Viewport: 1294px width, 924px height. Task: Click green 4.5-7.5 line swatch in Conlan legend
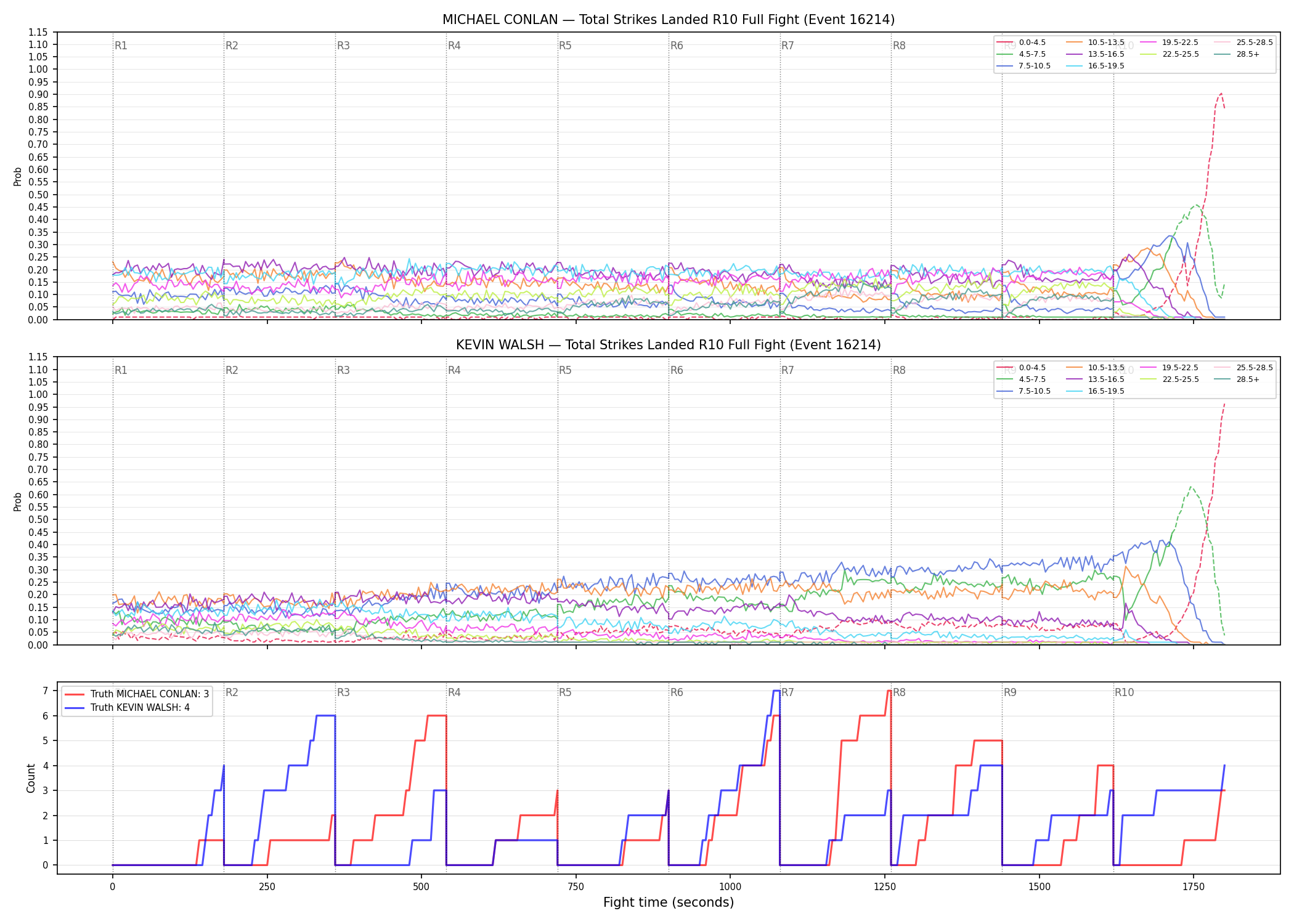[x=1004, y=54]
